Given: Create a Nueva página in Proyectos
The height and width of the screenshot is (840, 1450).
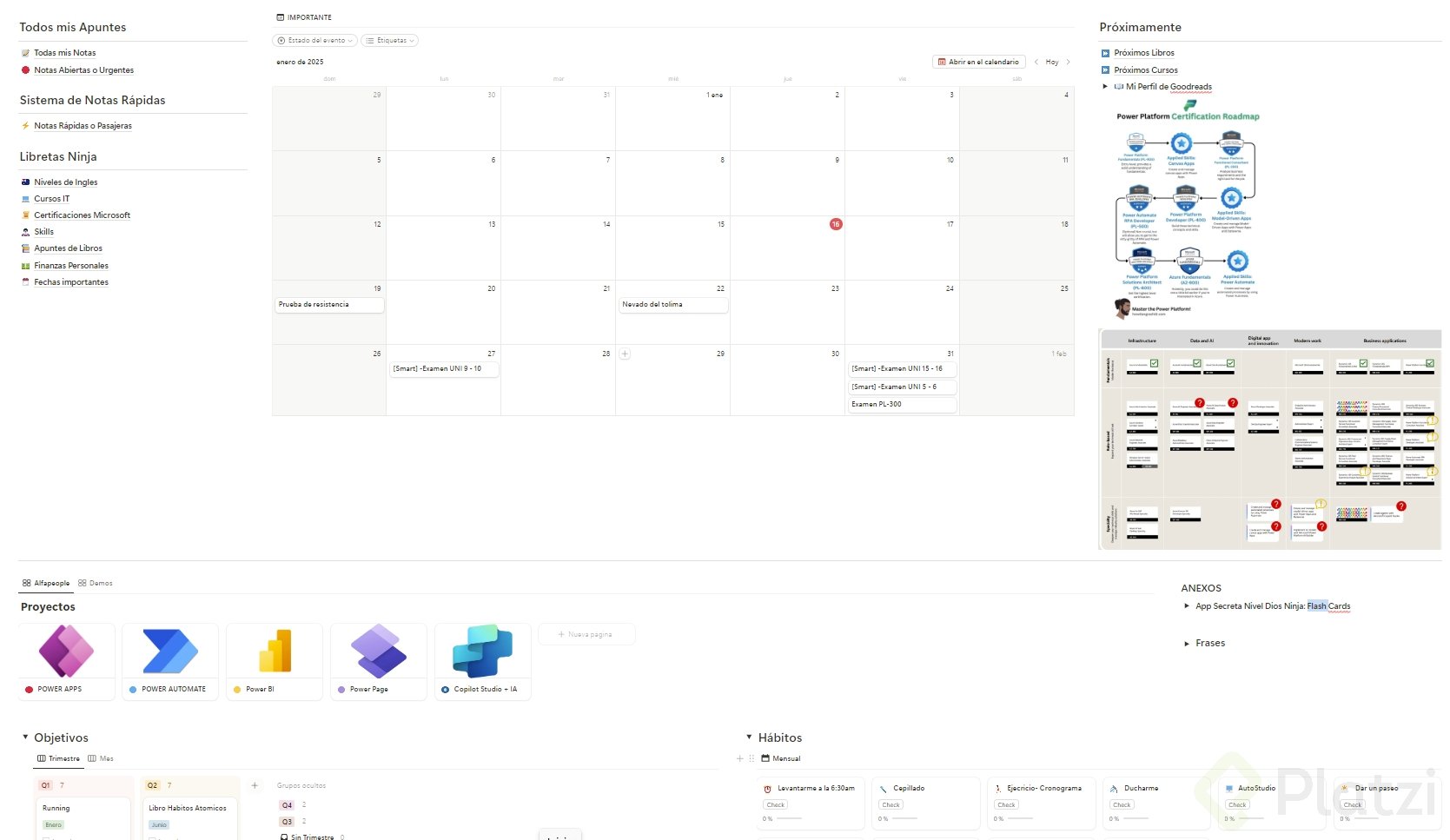Looking at the screenshot, I should (587, 634).
